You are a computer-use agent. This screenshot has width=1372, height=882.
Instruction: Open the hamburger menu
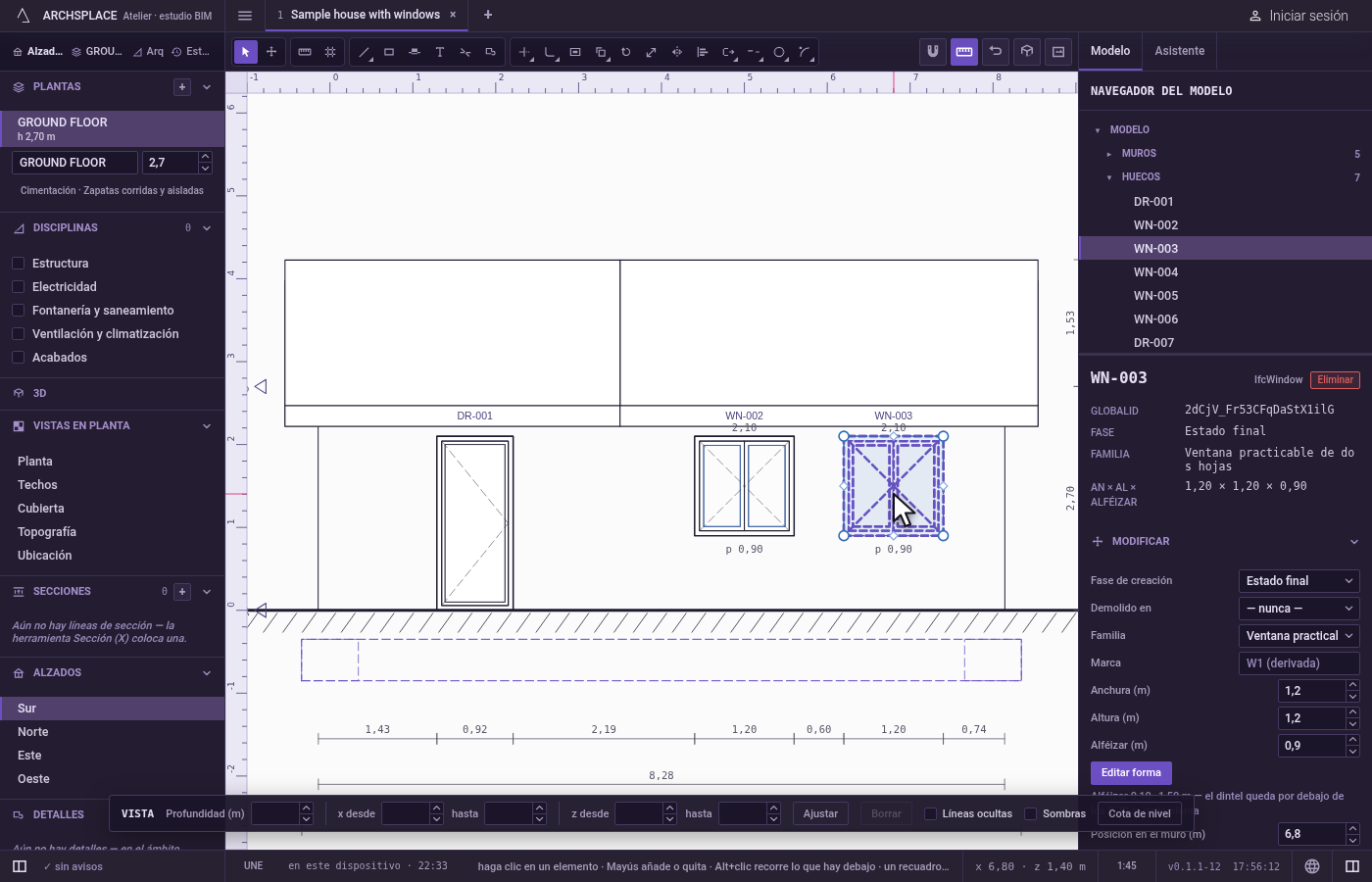click(245, 15)
